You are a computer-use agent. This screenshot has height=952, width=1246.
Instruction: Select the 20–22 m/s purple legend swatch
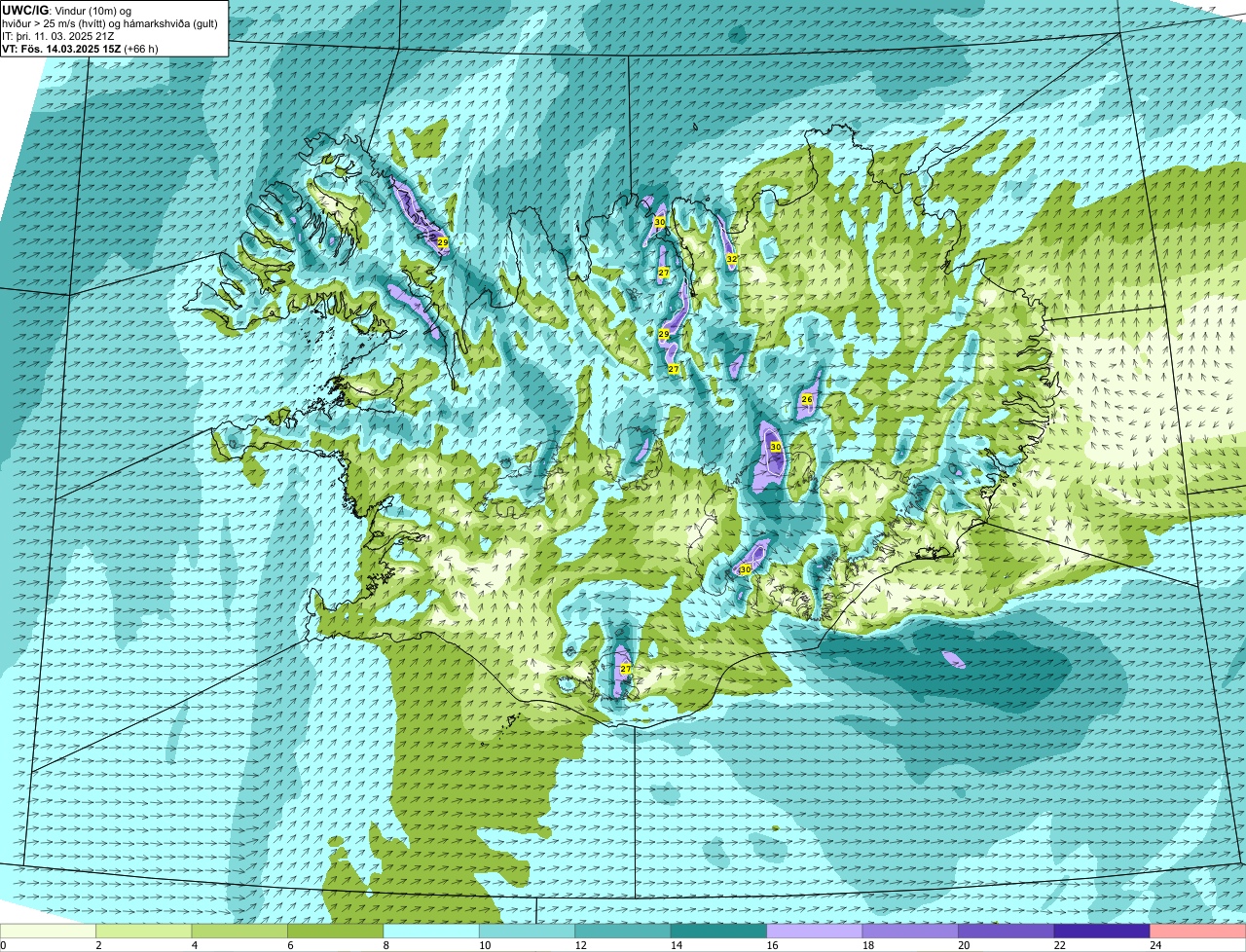[1007, 932]
